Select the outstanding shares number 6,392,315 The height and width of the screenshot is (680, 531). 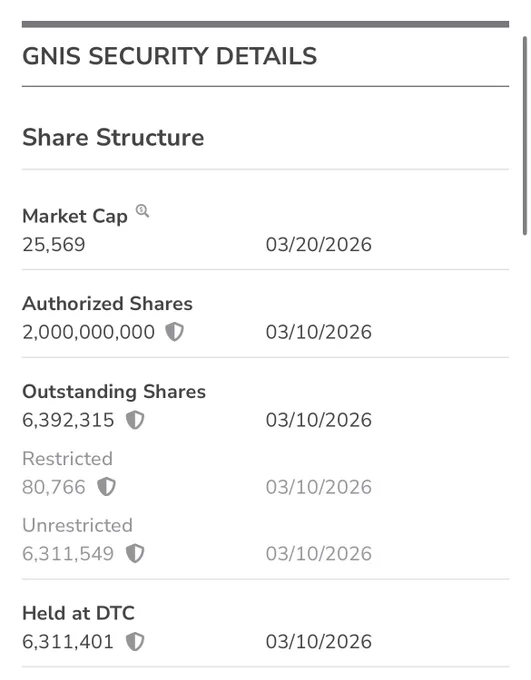[x=68, y=420]
